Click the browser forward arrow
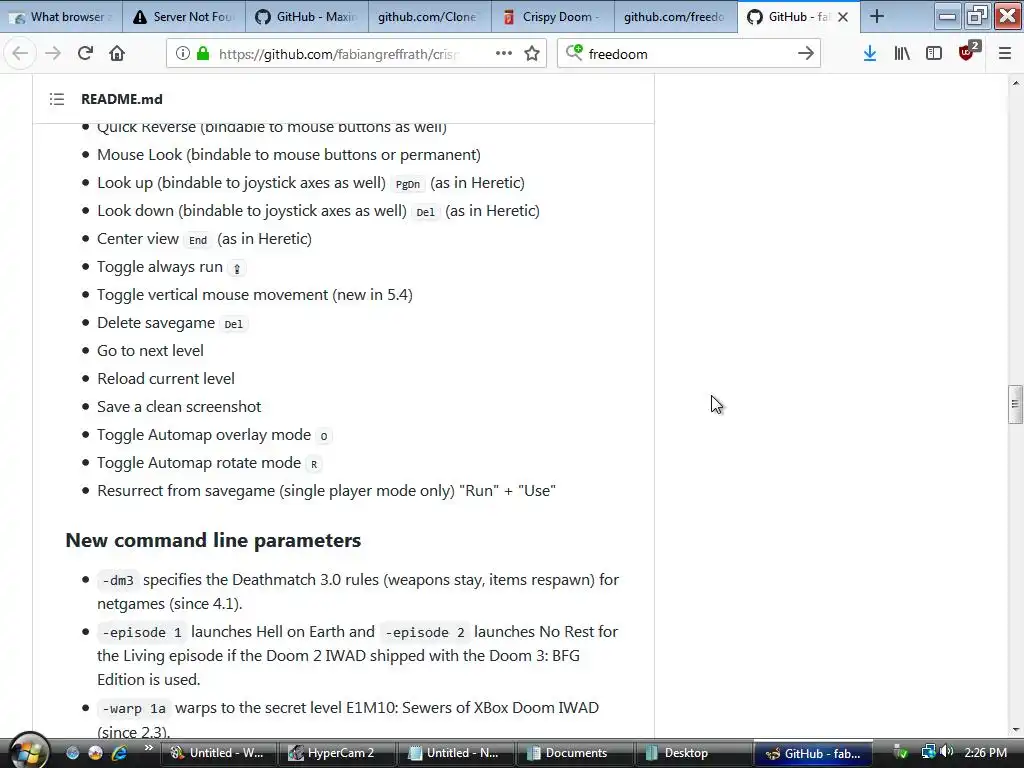 click(53, 54)
